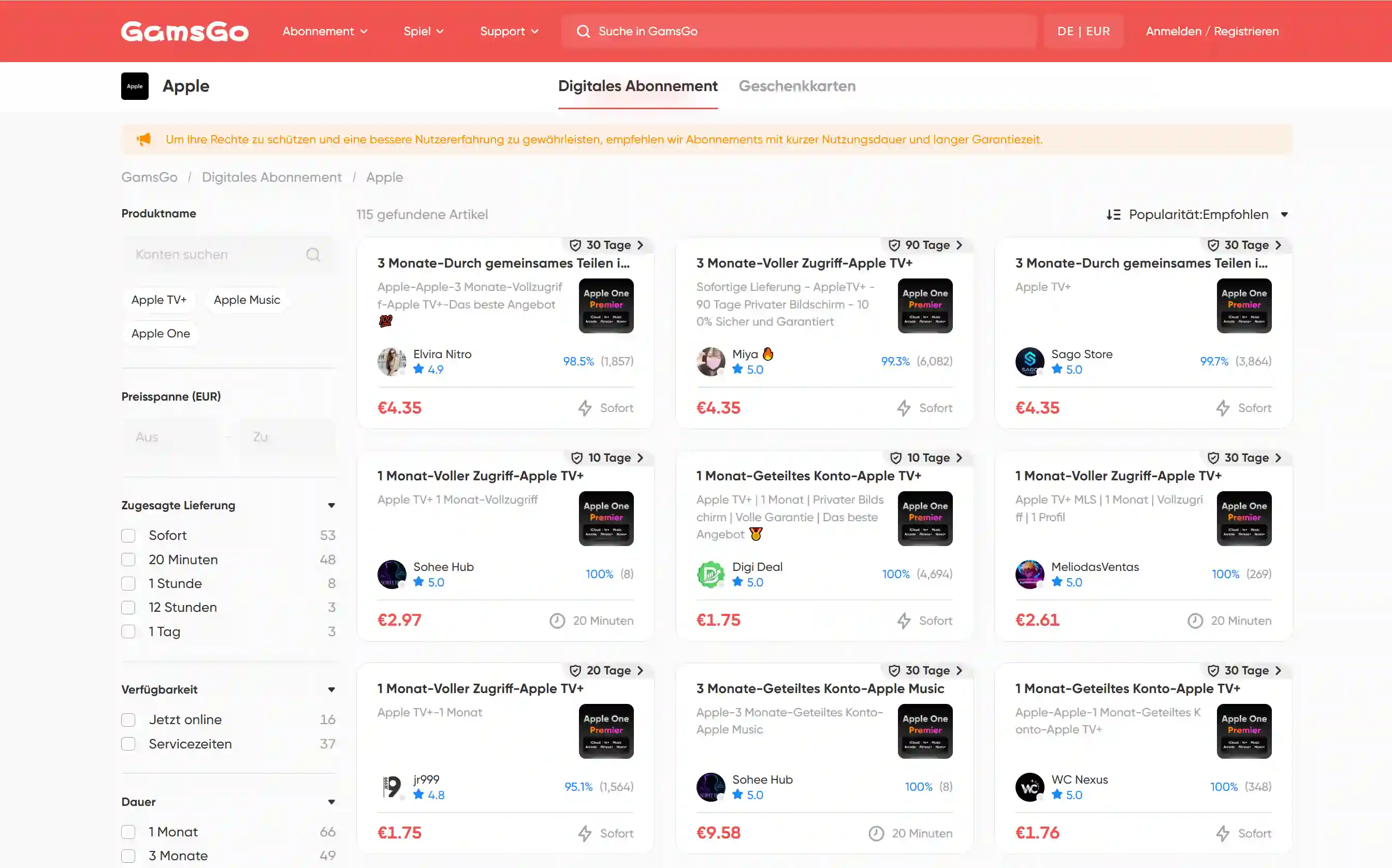This screenshot has height=868, width=1392.
Task: Click clock icon on €2.97 offer card
Action: point(557,621)
